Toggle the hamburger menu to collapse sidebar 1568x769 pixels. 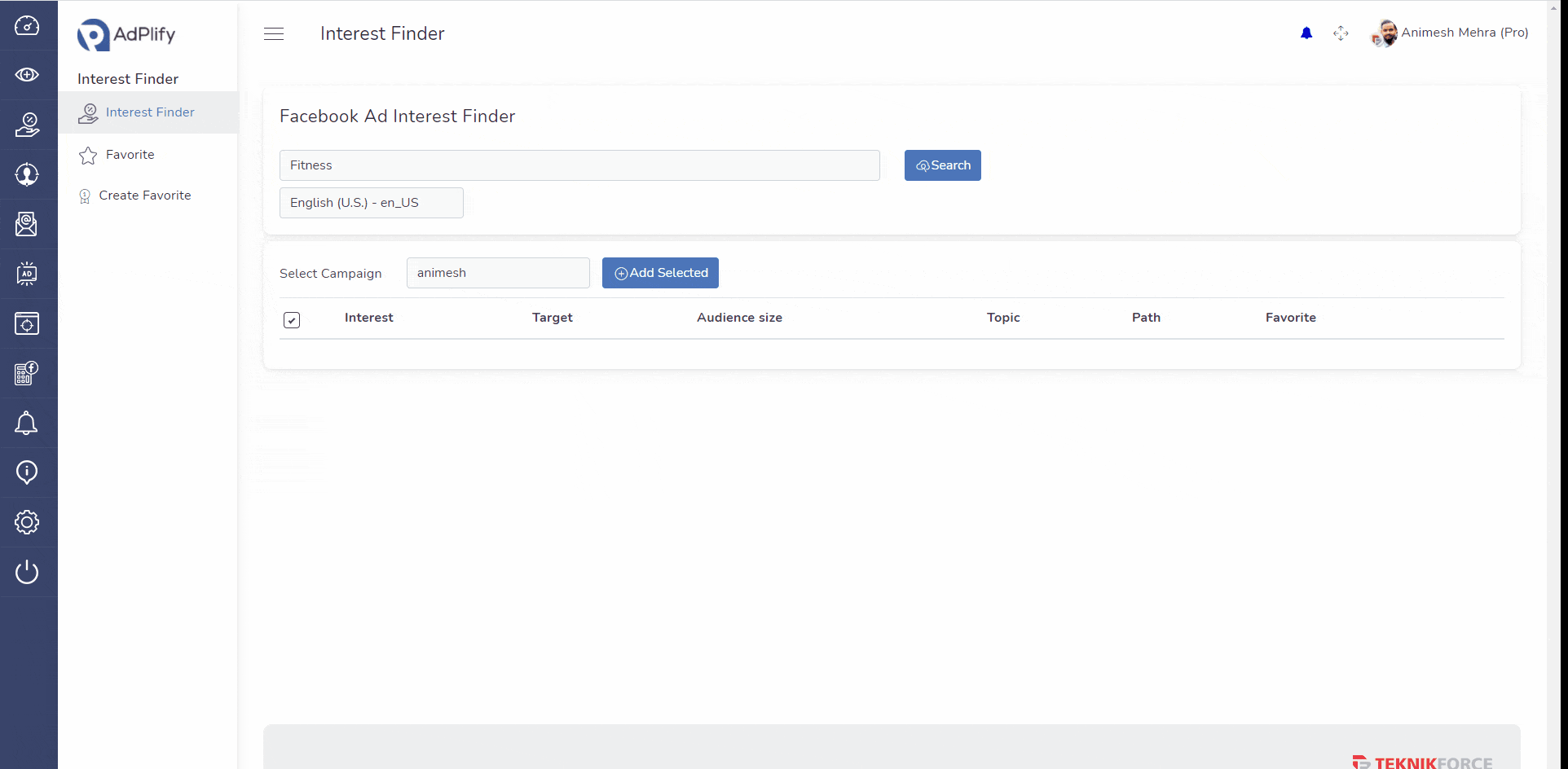click(274, 34)
